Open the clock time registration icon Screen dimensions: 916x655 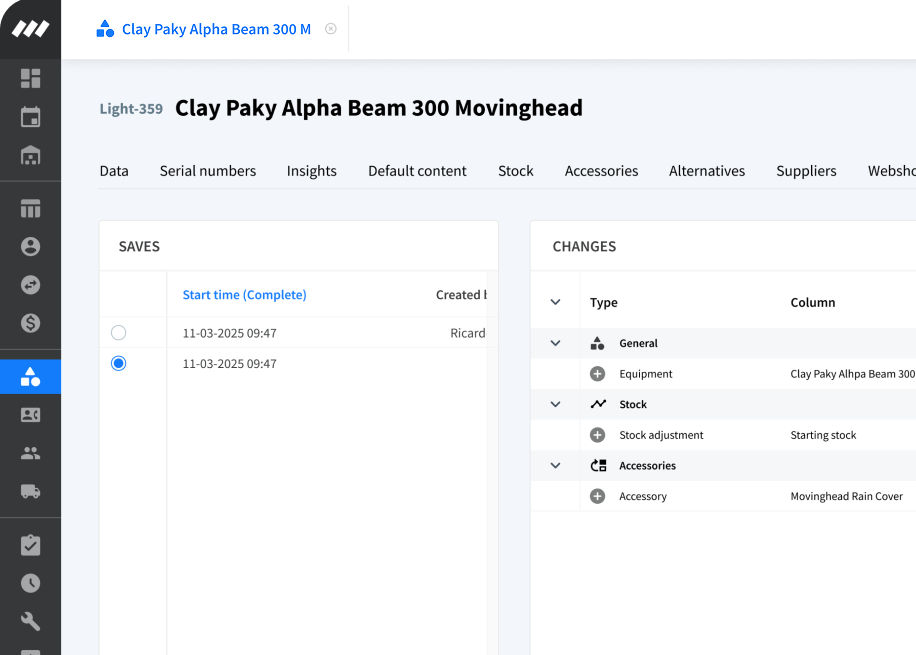coord(30,583)
